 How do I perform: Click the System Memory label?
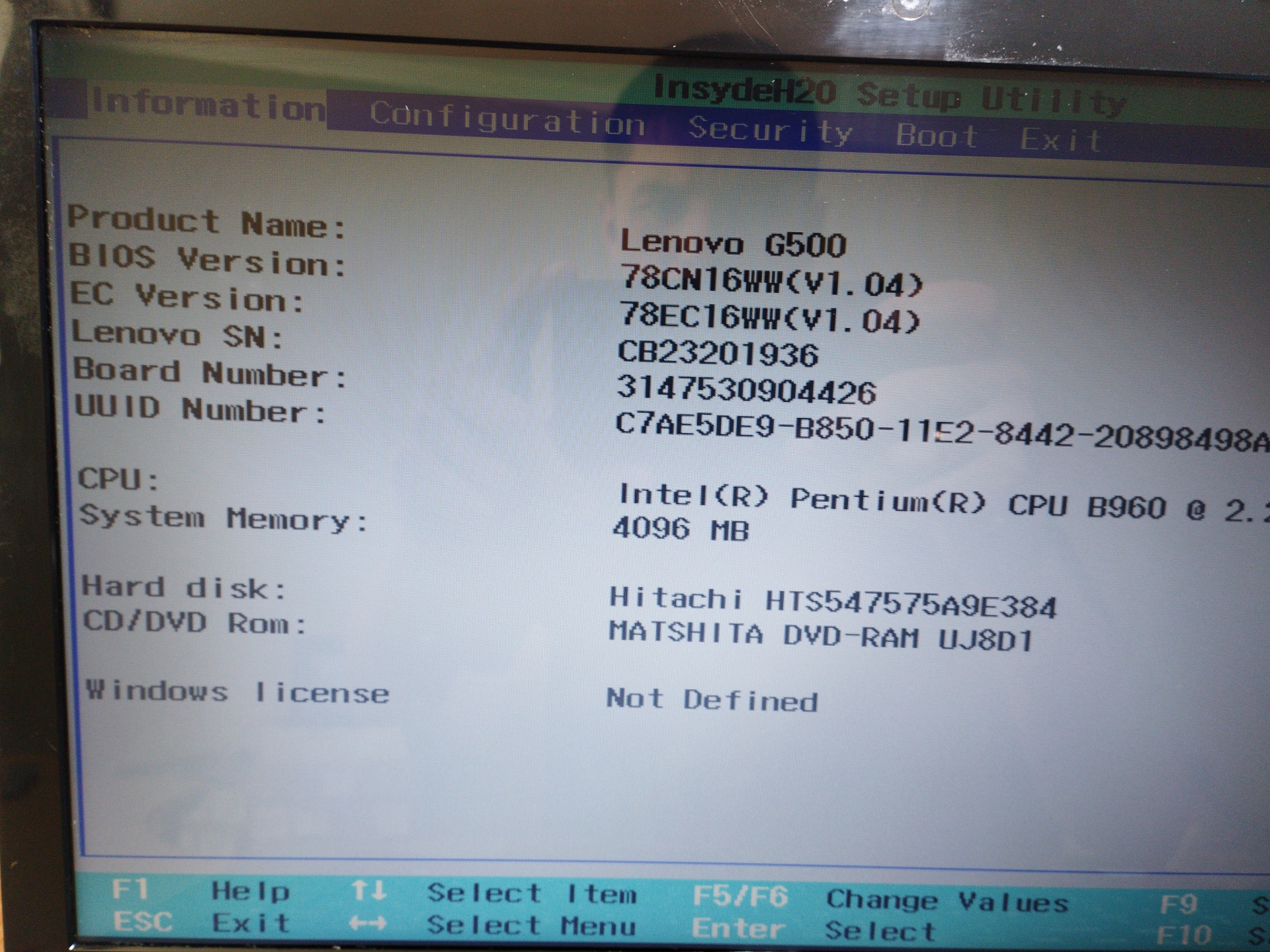(224, 518)
